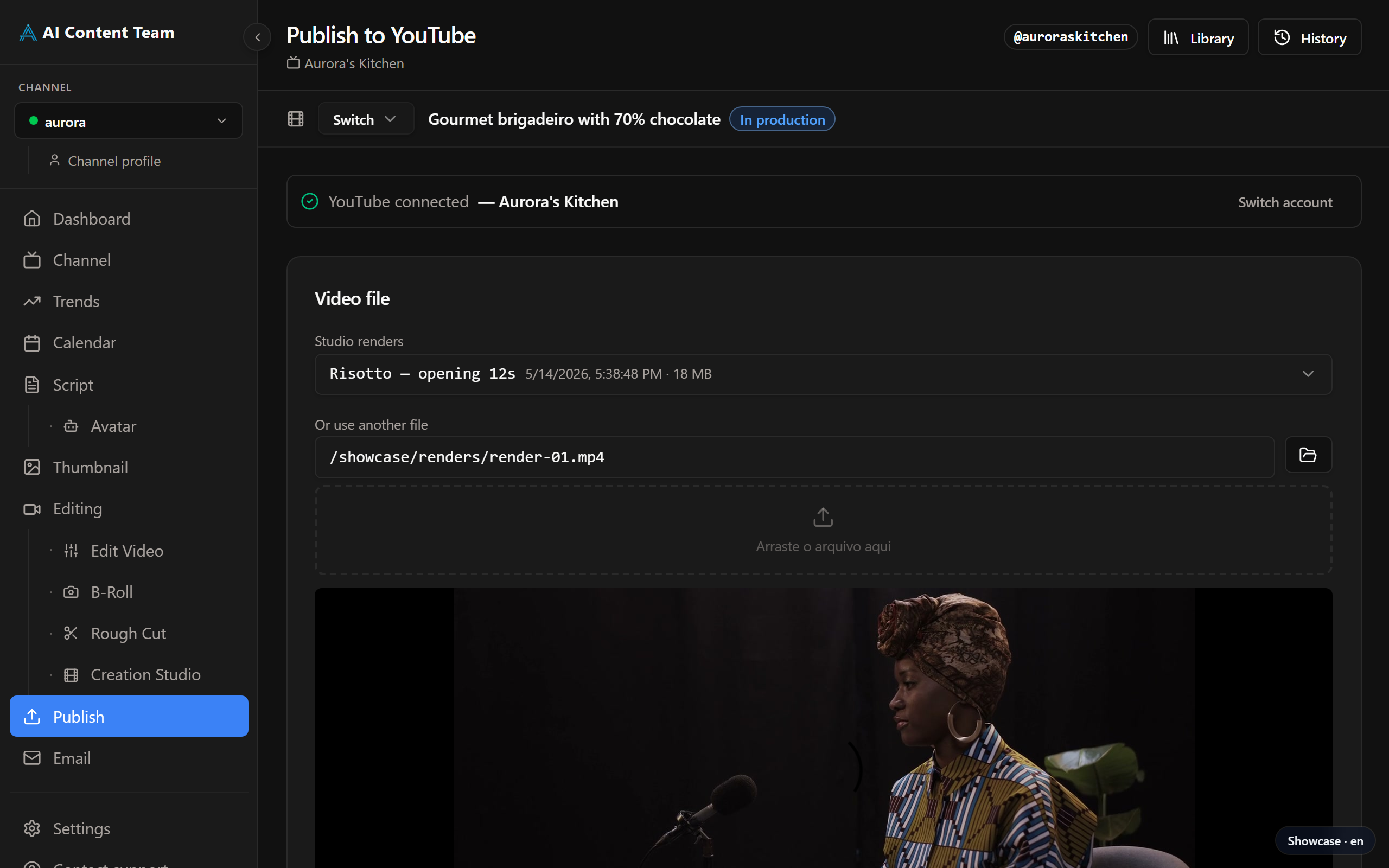Click the Channel profile person icon
This screenshot has width=1389, height=868.
click(x=54, y=160)
